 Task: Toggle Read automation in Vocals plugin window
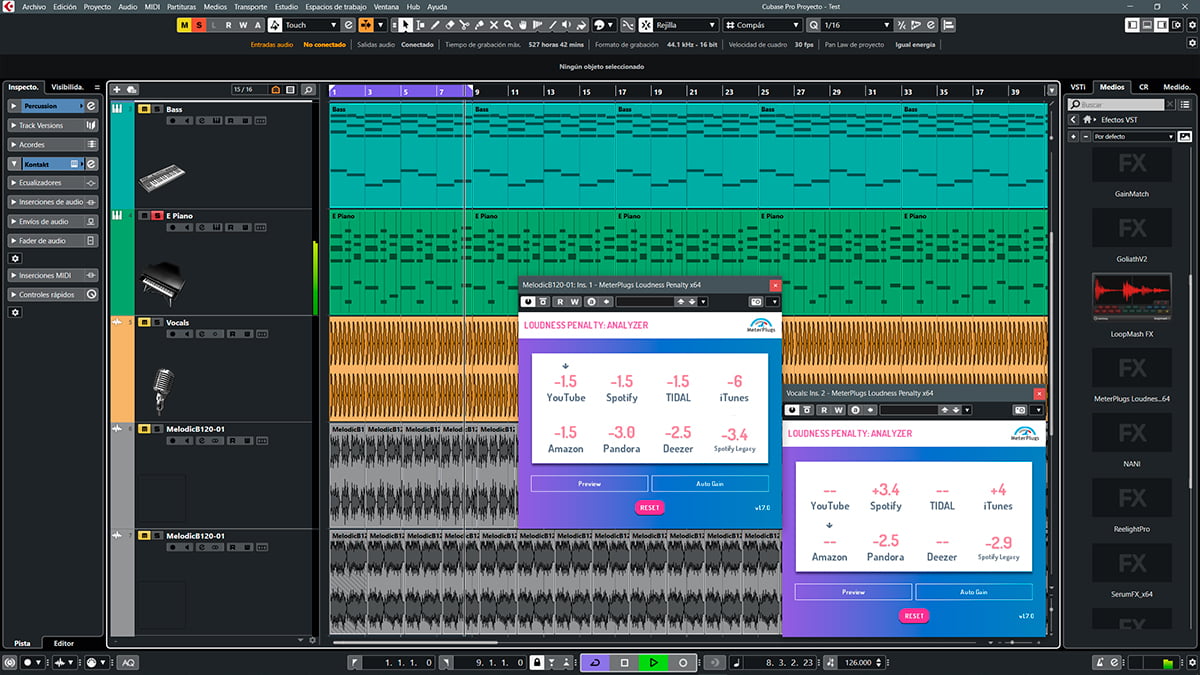click(x=825, y=410)
